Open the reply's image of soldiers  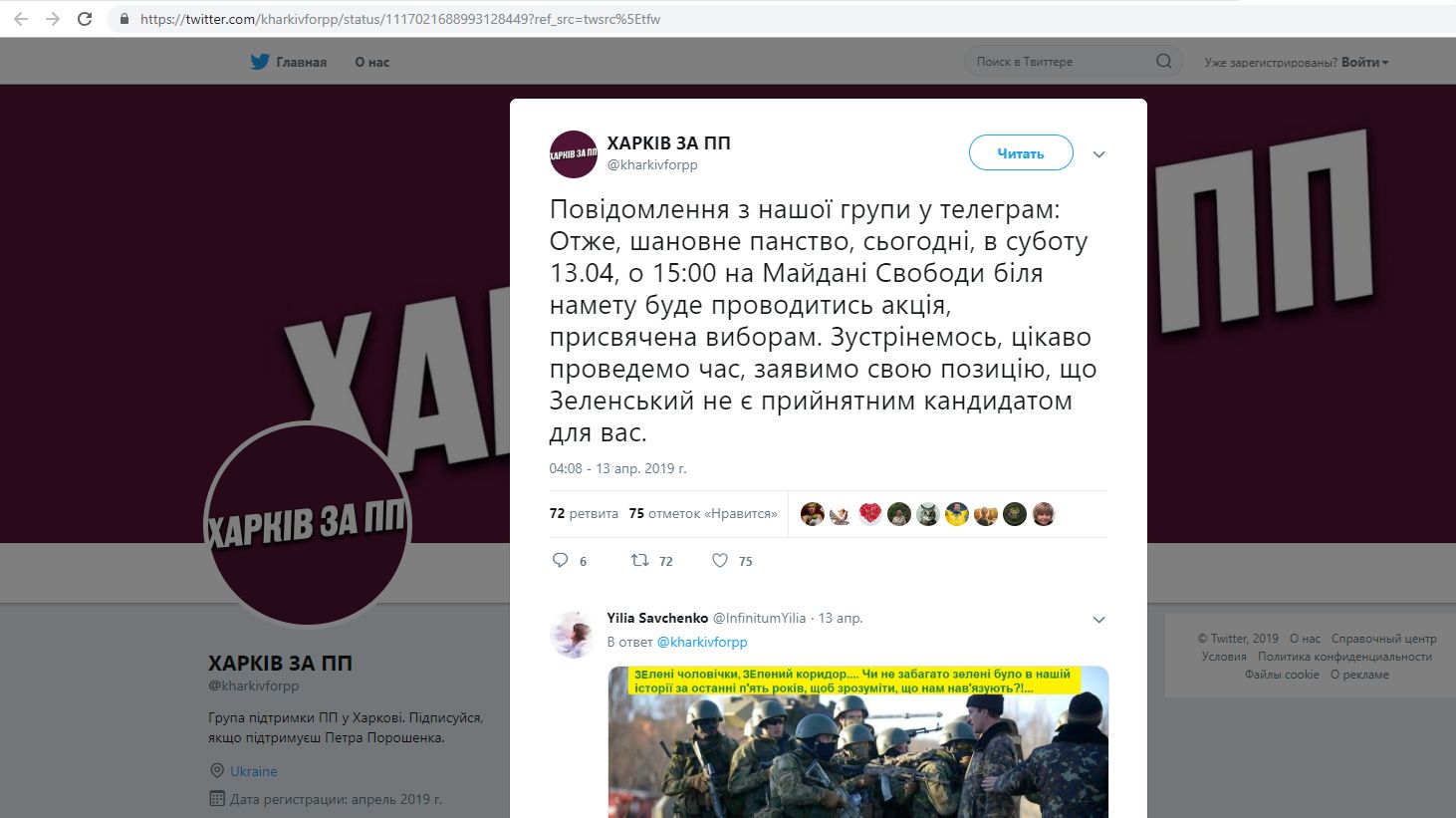click(858, 742)
